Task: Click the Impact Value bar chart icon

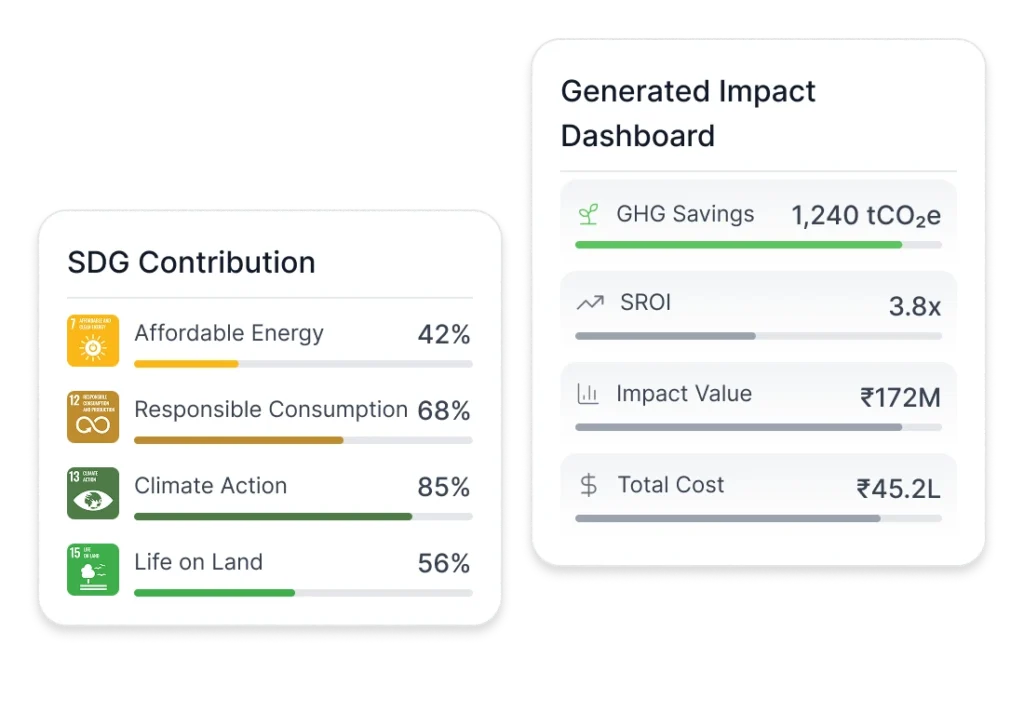Action: click(588, 394)
